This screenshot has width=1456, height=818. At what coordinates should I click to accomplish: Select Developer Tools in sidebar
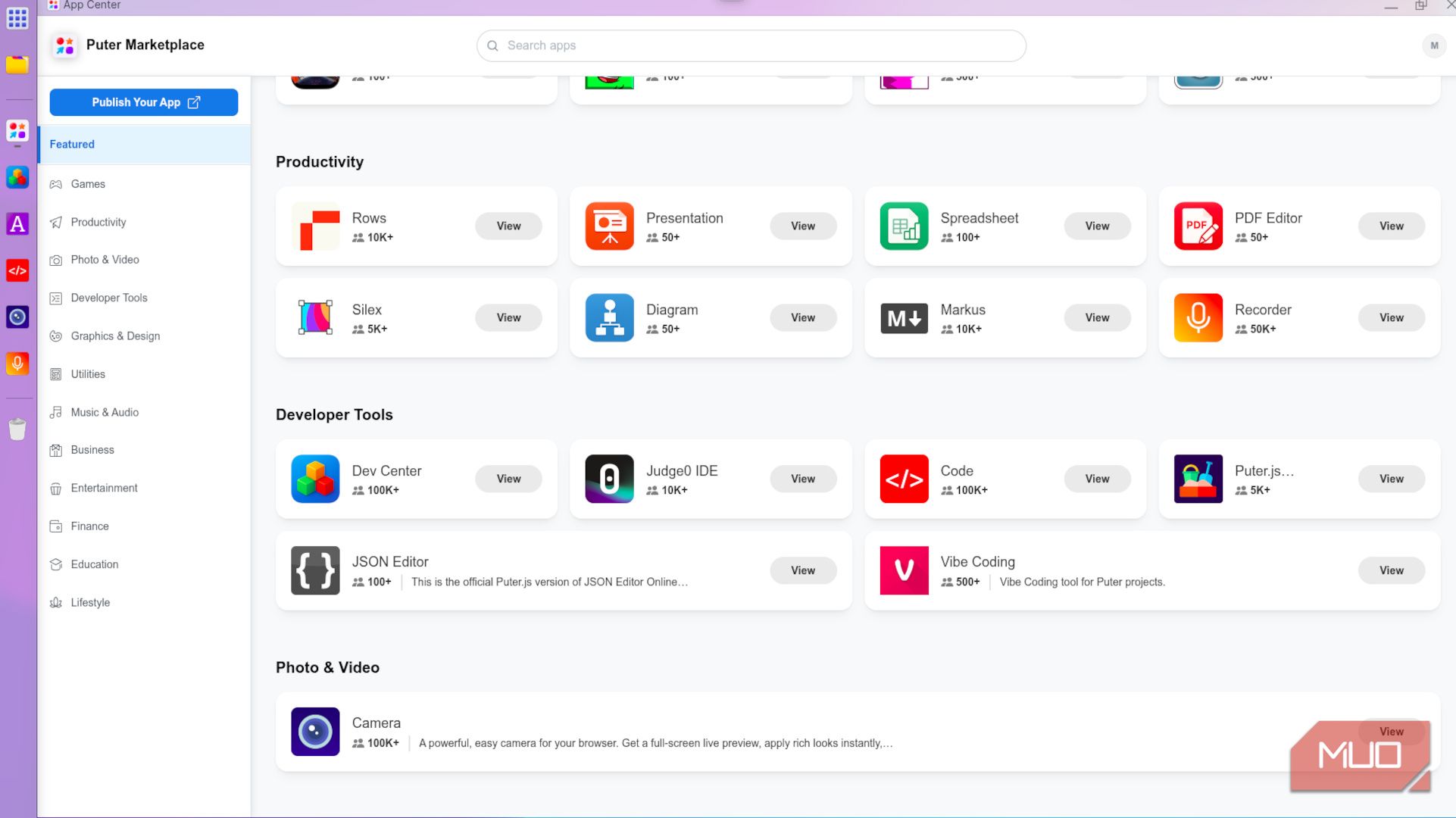point(144,298)
